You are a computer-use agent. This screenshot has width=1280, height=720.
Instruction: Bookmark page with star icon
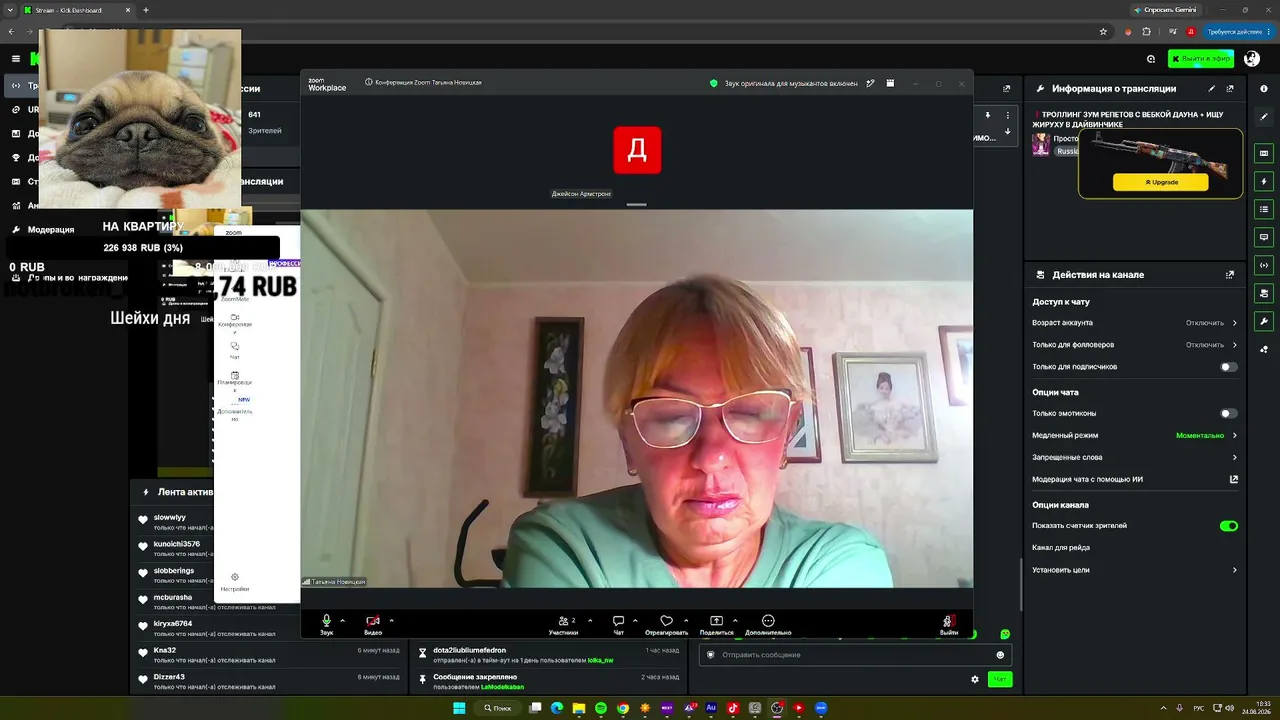(x=1103, y=32)
